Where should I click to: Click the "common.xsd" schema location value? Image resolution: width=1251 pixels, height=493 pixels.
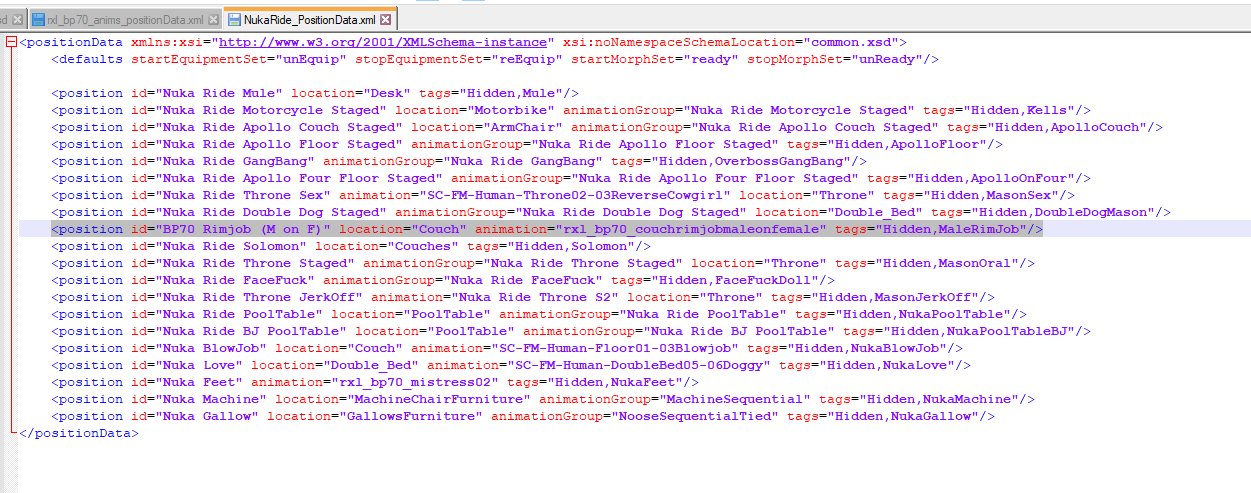[851, 43]
